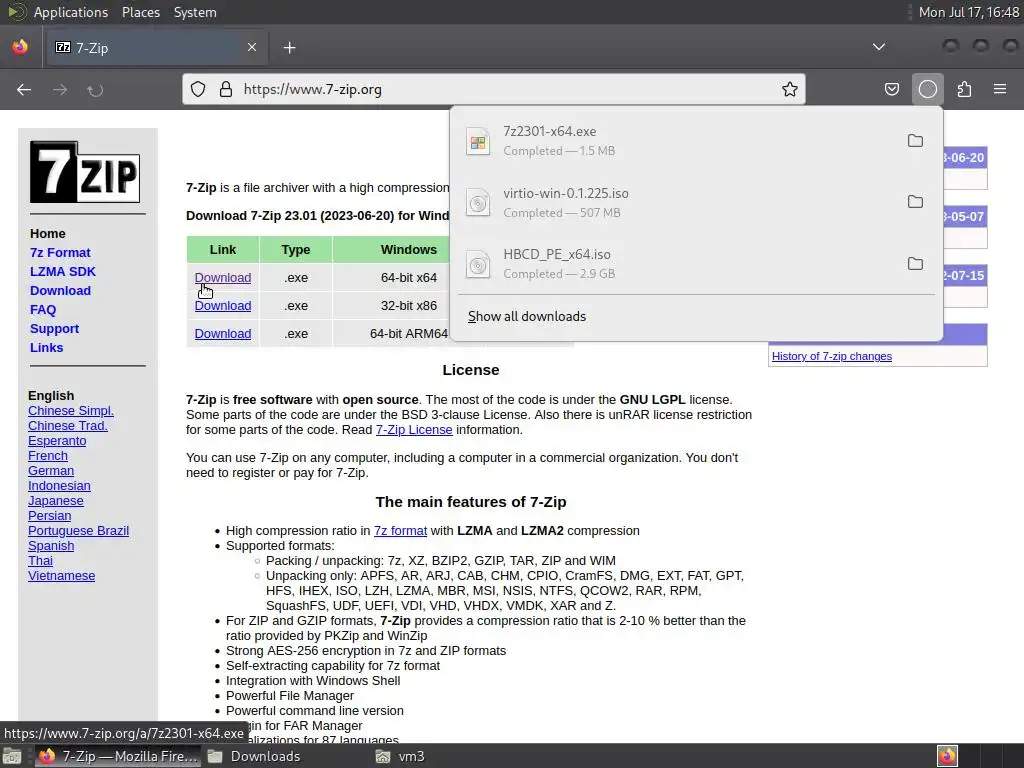Open the 7z2301-x64.exe download entry
1024x768 pixels.
(x=677, y=141)
